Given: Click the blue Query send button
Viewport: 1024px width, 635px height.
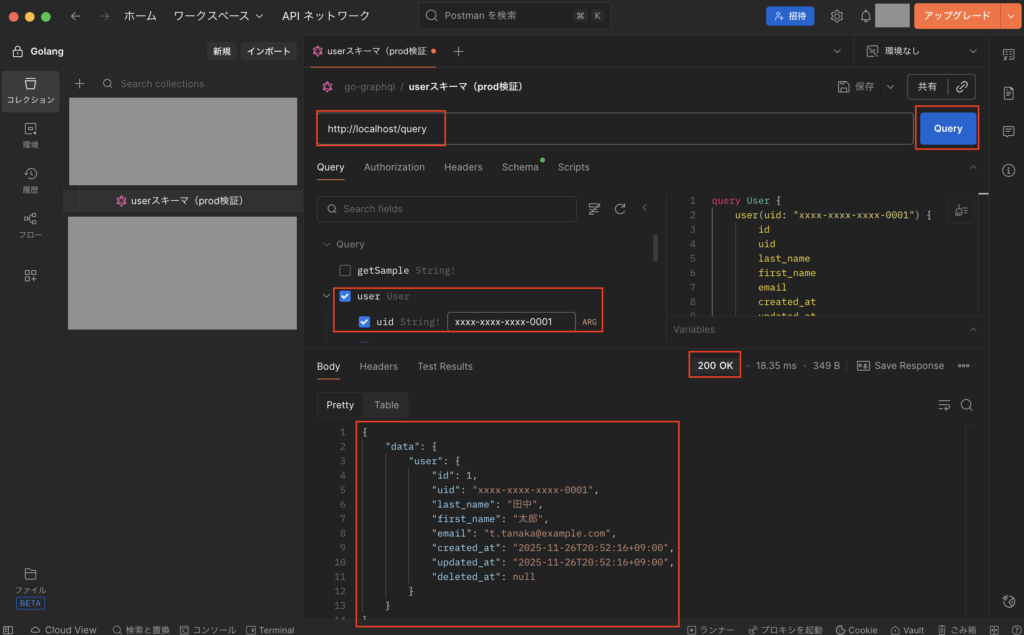Looking at the screenshot, I should pos(947,128).
